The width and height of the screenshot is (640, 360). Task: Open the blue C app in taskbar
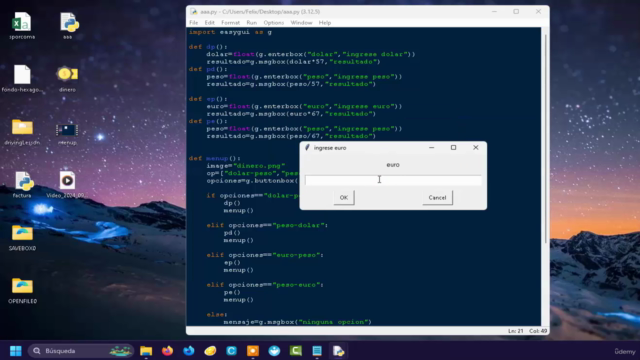tap(231, 351)
